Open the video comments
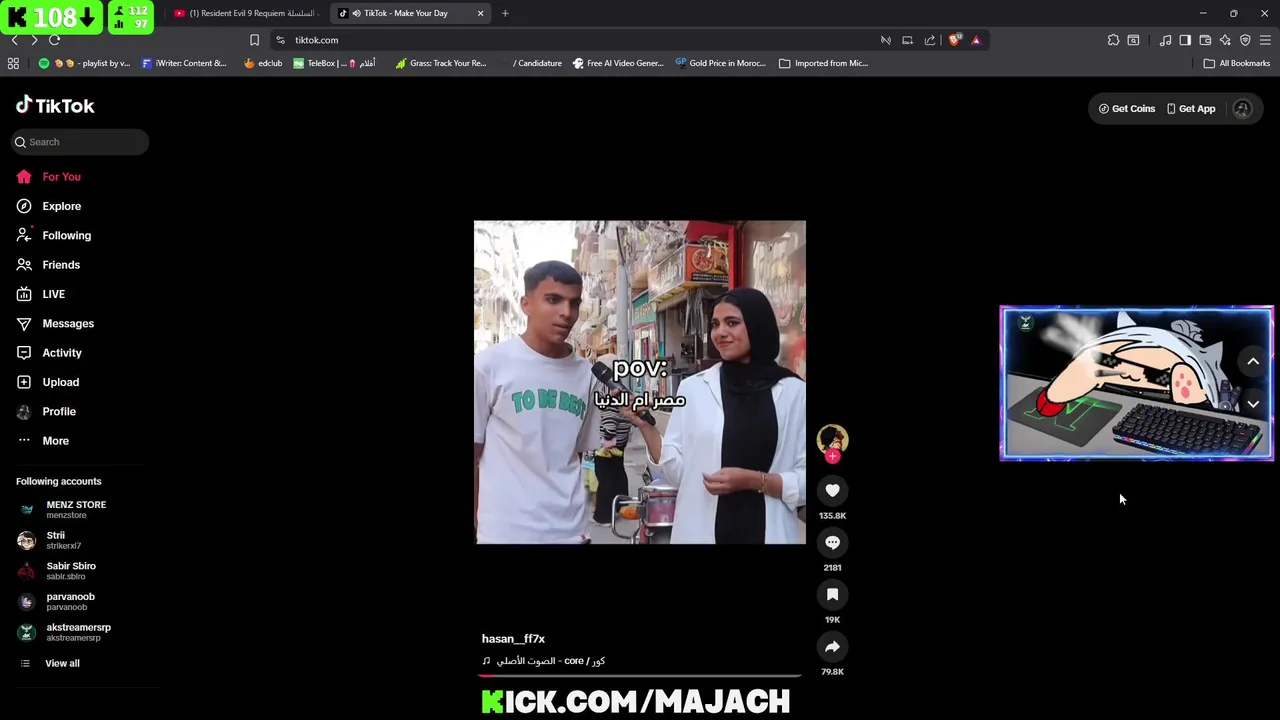The height and width of the screenshot is (720, 1280). (x=832, y=542)
